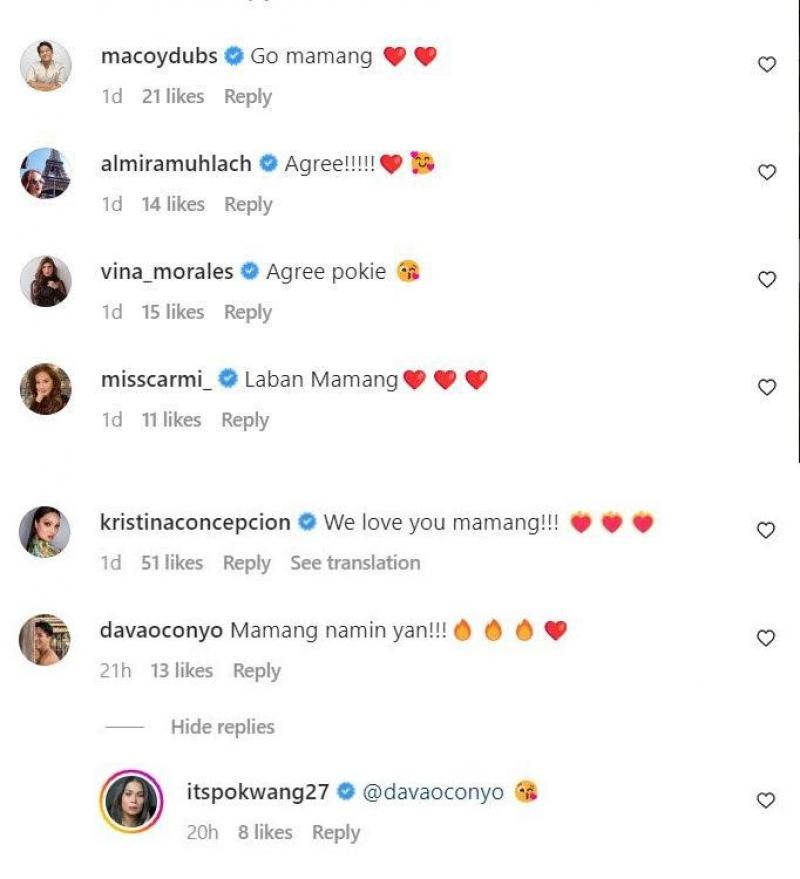Click macoydubs' verified badge
The image size is (800, 879).
[x=232, y=57]
